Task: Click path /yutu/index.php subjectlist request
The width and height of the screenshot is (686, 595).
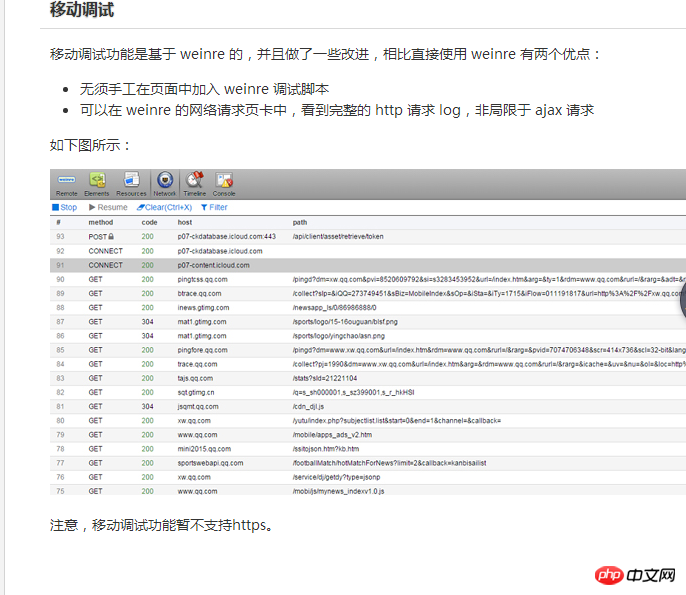Action: [397, 421]
